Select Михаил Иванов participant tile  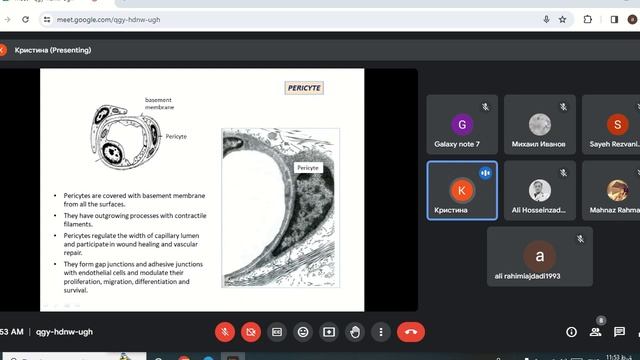point(540,124)
